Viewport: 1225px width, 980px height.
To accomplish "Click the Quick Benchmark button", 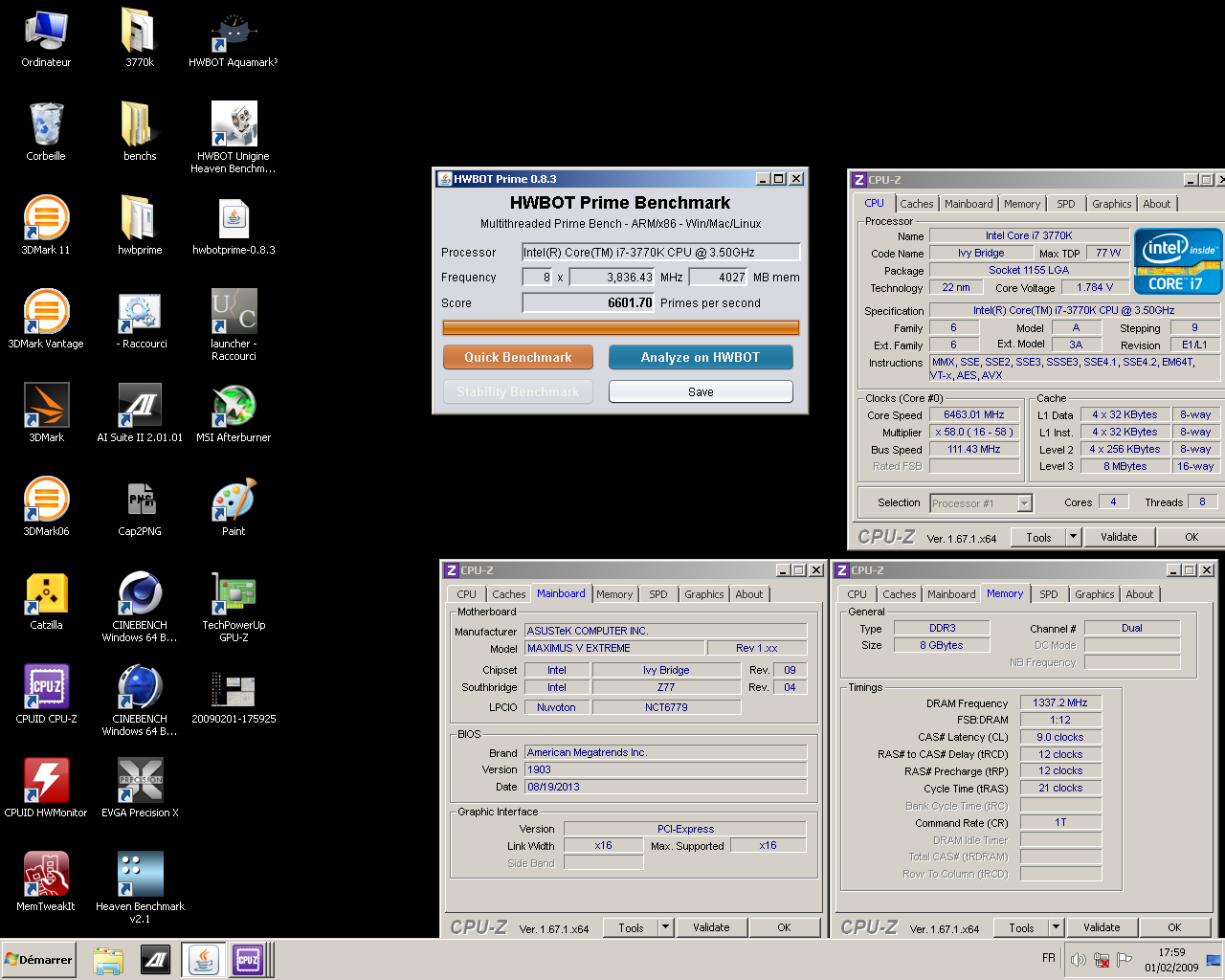I will tap(518, 357).
